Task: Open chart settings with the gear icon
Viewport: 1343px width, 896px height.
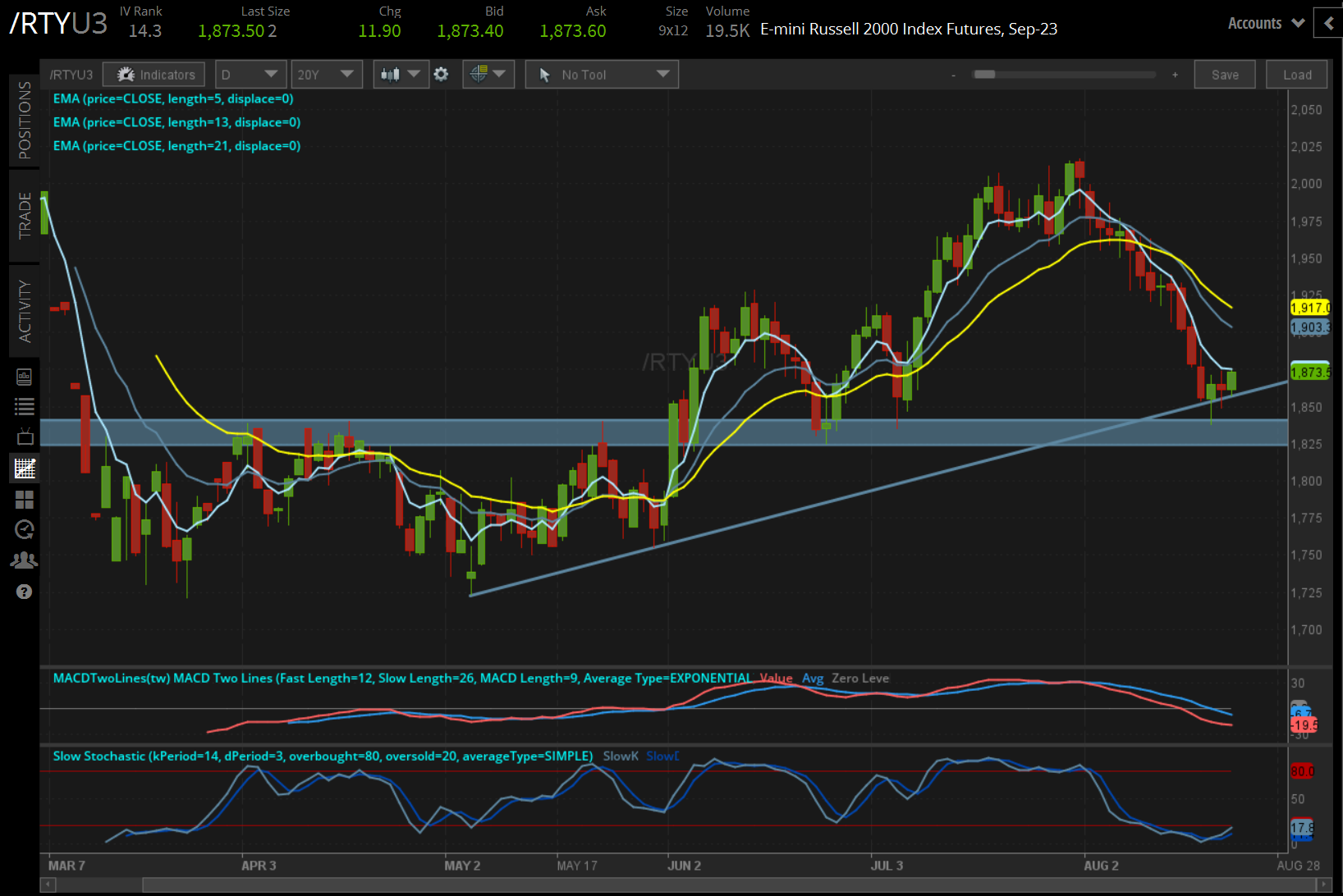Action: (442, 74)
